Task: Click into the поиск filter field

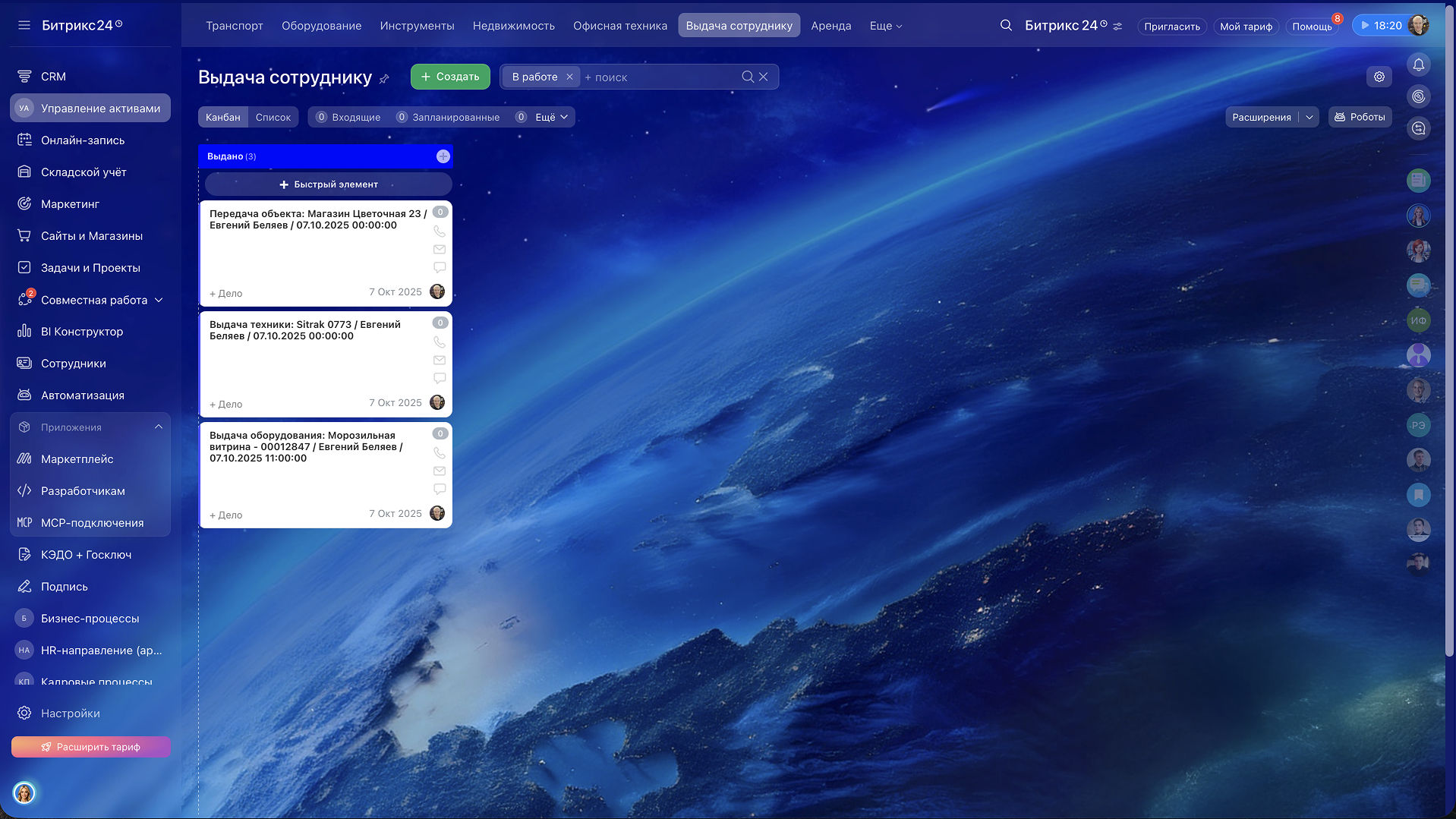Action: coord(660,77)
